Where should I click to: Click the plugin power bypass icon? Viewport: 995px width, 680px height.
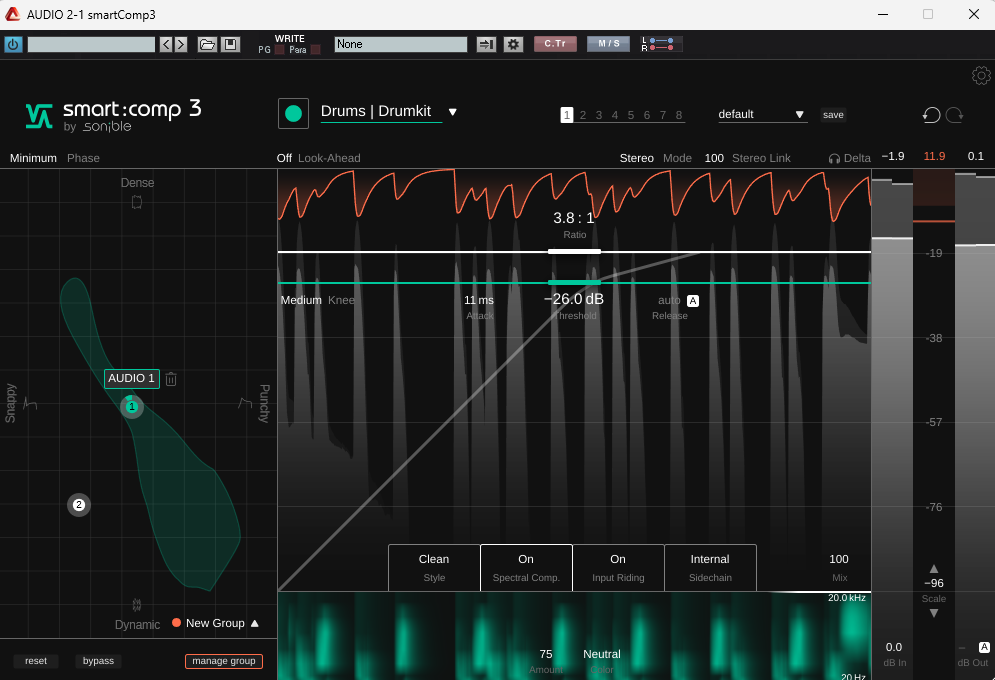[x=13, y=44]
